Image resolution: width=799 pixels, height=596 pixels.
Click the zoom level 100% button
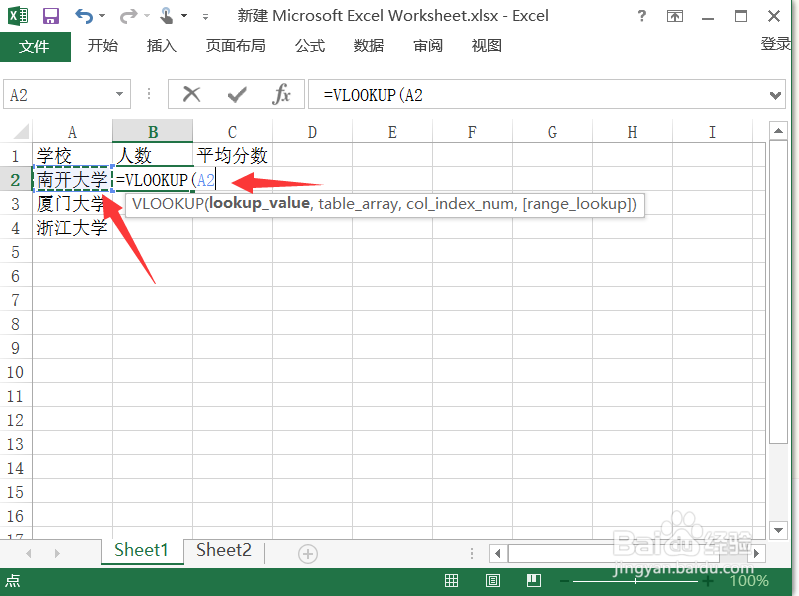749,581
